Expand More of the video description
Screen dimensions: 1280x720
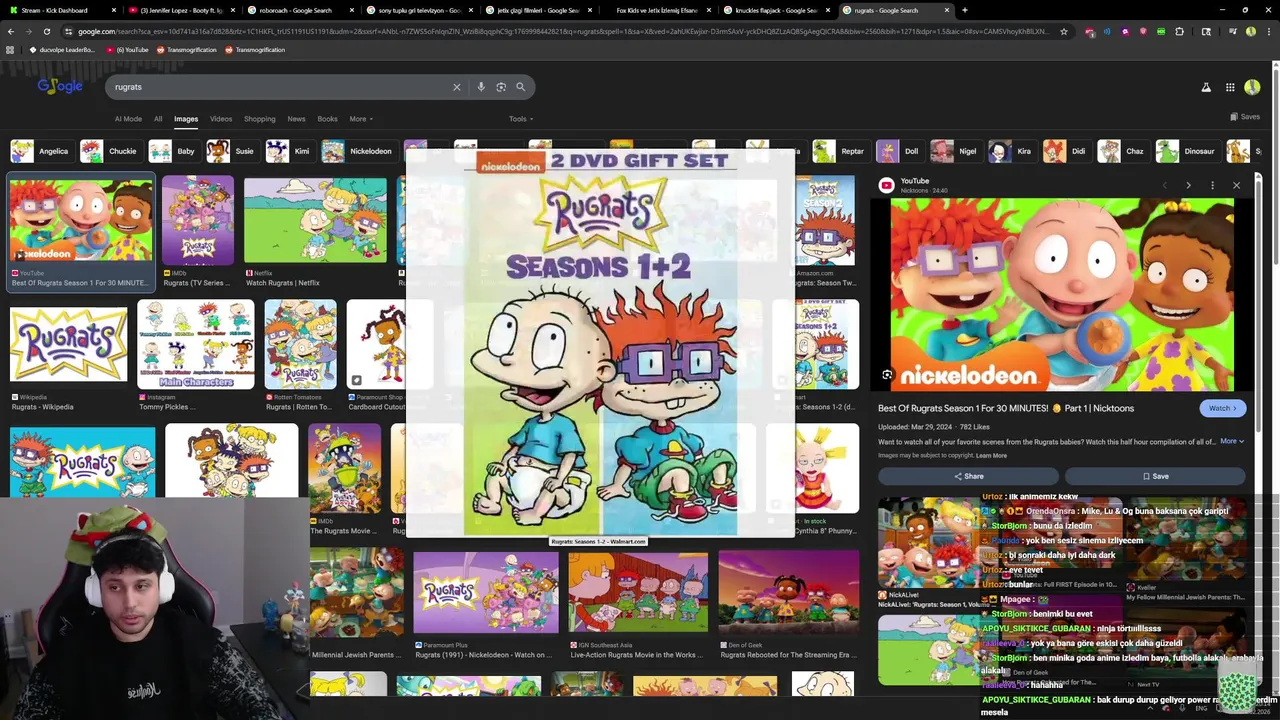coord(1232,441)
